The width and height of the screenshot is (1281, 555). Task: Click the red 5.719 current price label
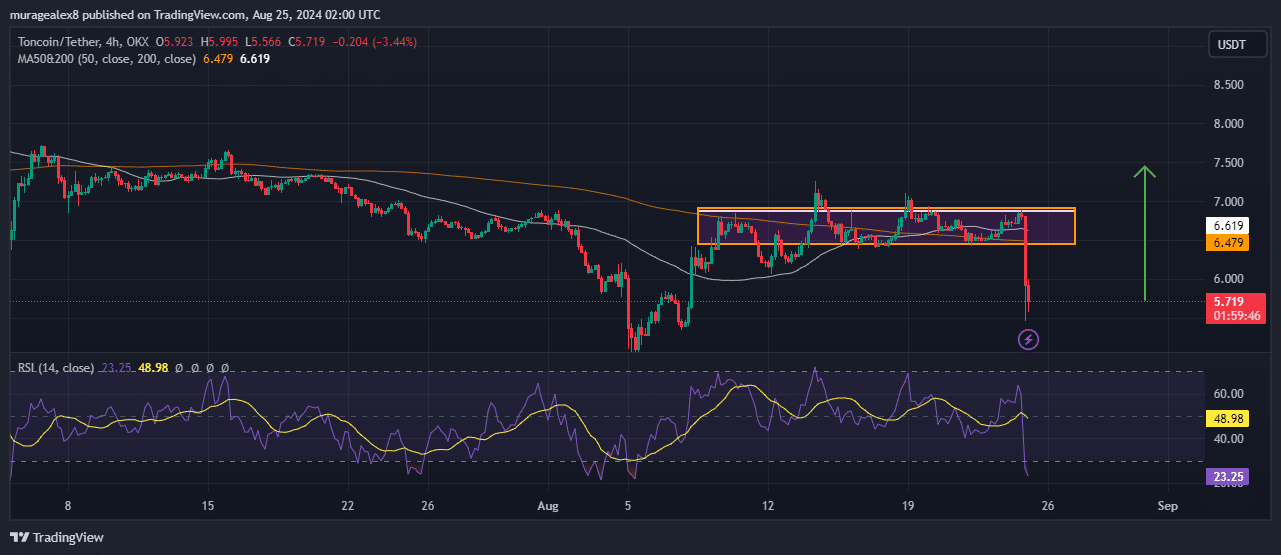[x=1229, y=301]
